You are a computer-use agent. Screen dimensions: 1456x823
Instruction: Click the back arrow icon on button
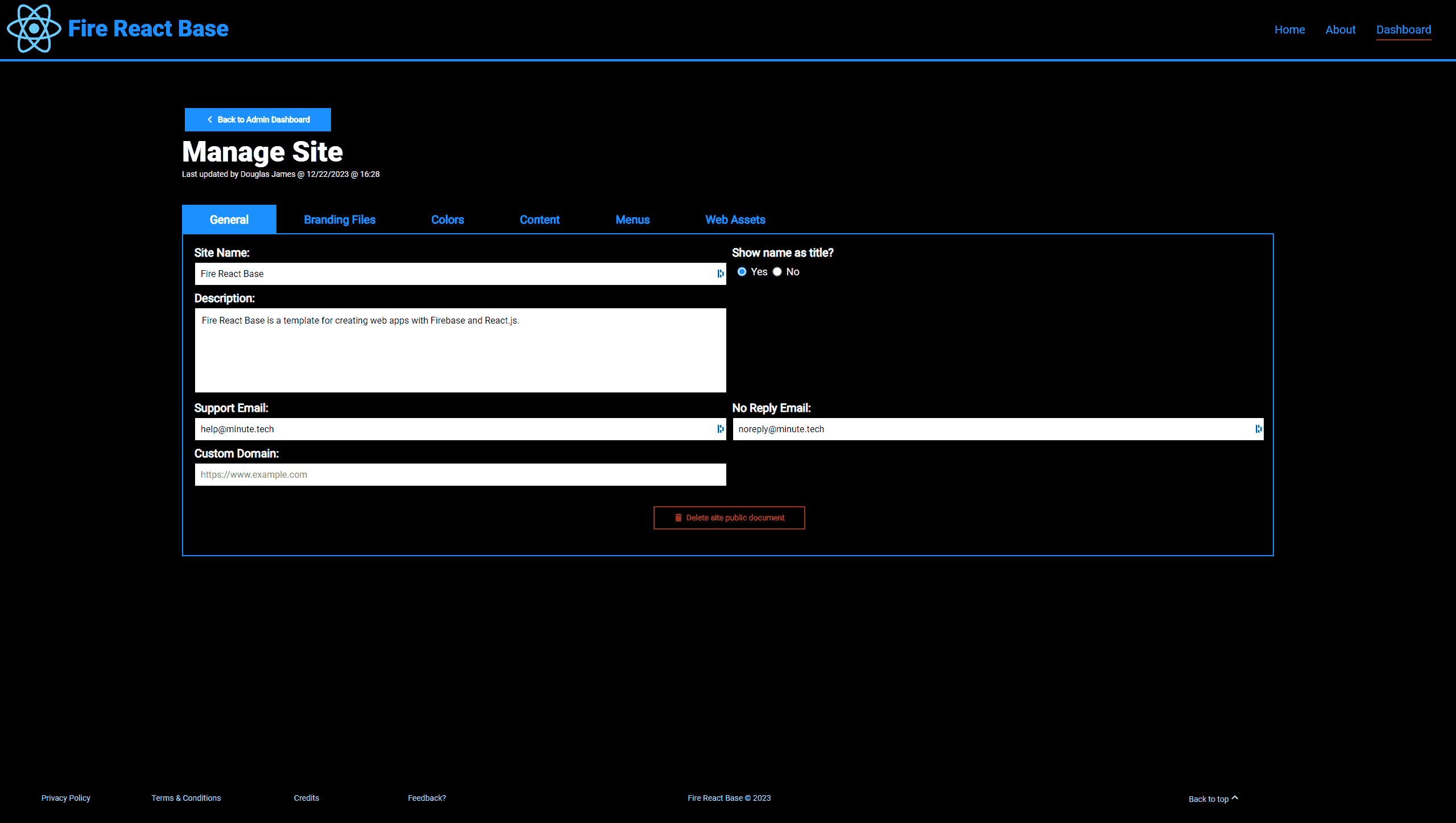coord(210,119)
